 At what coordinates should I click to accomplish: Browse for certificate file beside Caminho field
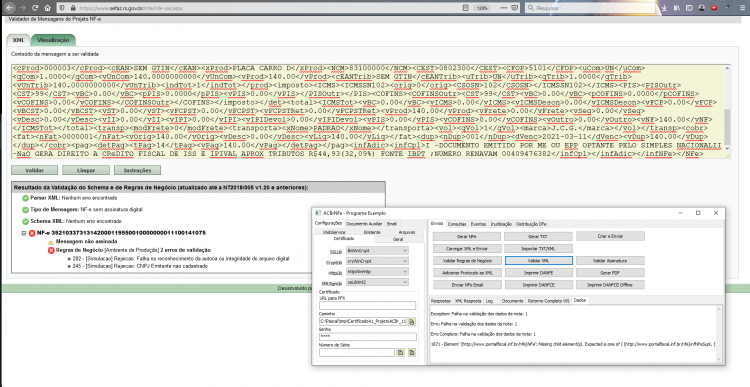coord(412,322)
